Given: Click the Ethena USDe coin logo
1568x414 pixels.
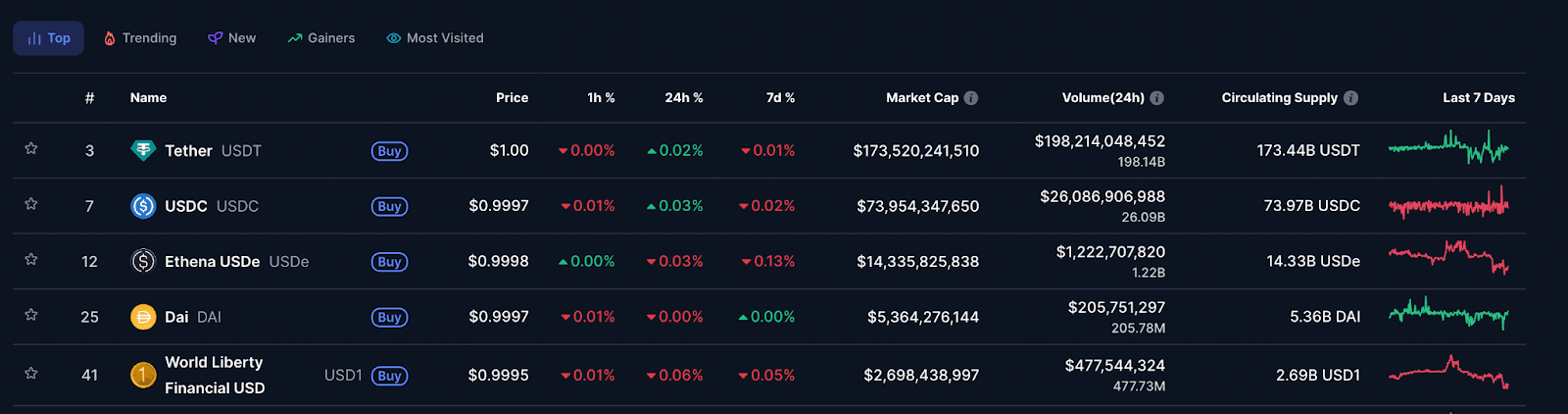Looking at the screenshot, I should coord(143,261).
